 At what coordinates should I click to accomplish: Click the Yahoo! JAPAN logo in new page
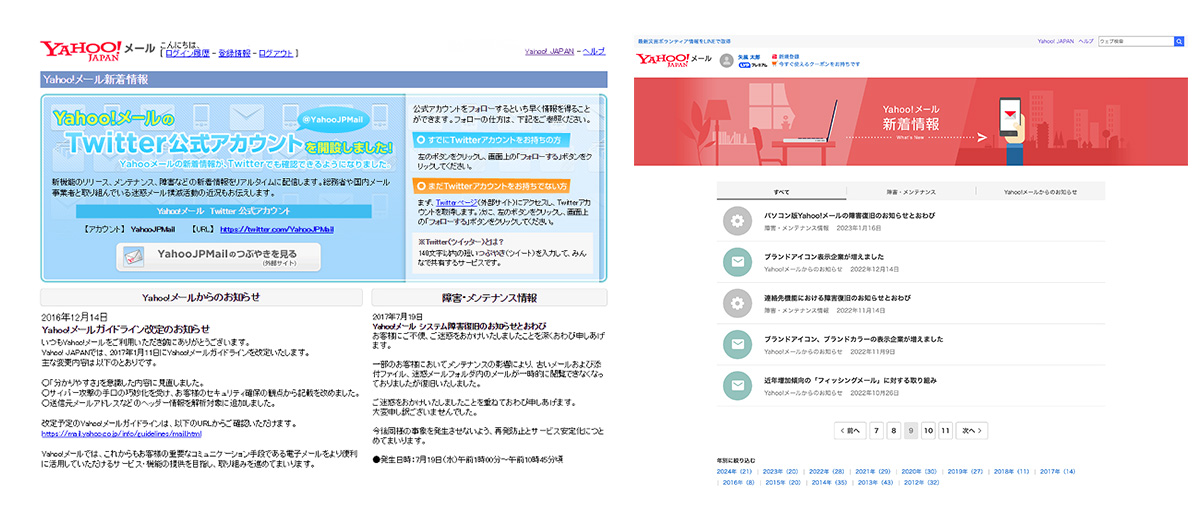coord(672,60)
